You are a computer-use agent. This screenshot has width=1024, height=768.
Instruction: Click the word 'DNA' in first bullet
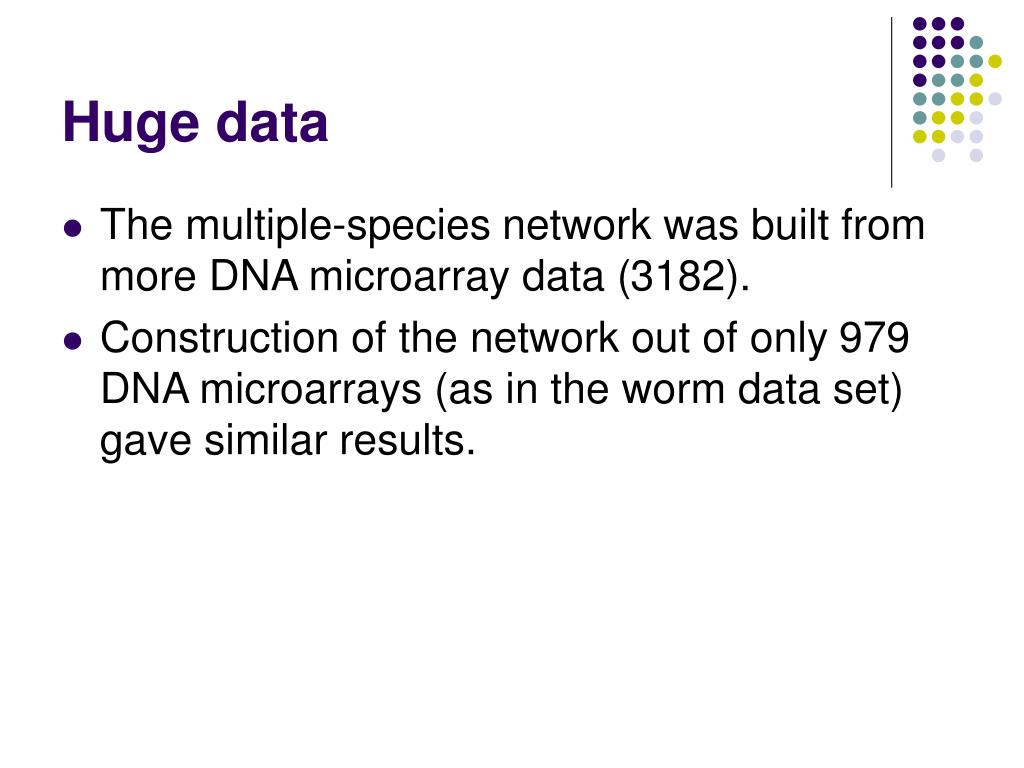coord(254,276)
